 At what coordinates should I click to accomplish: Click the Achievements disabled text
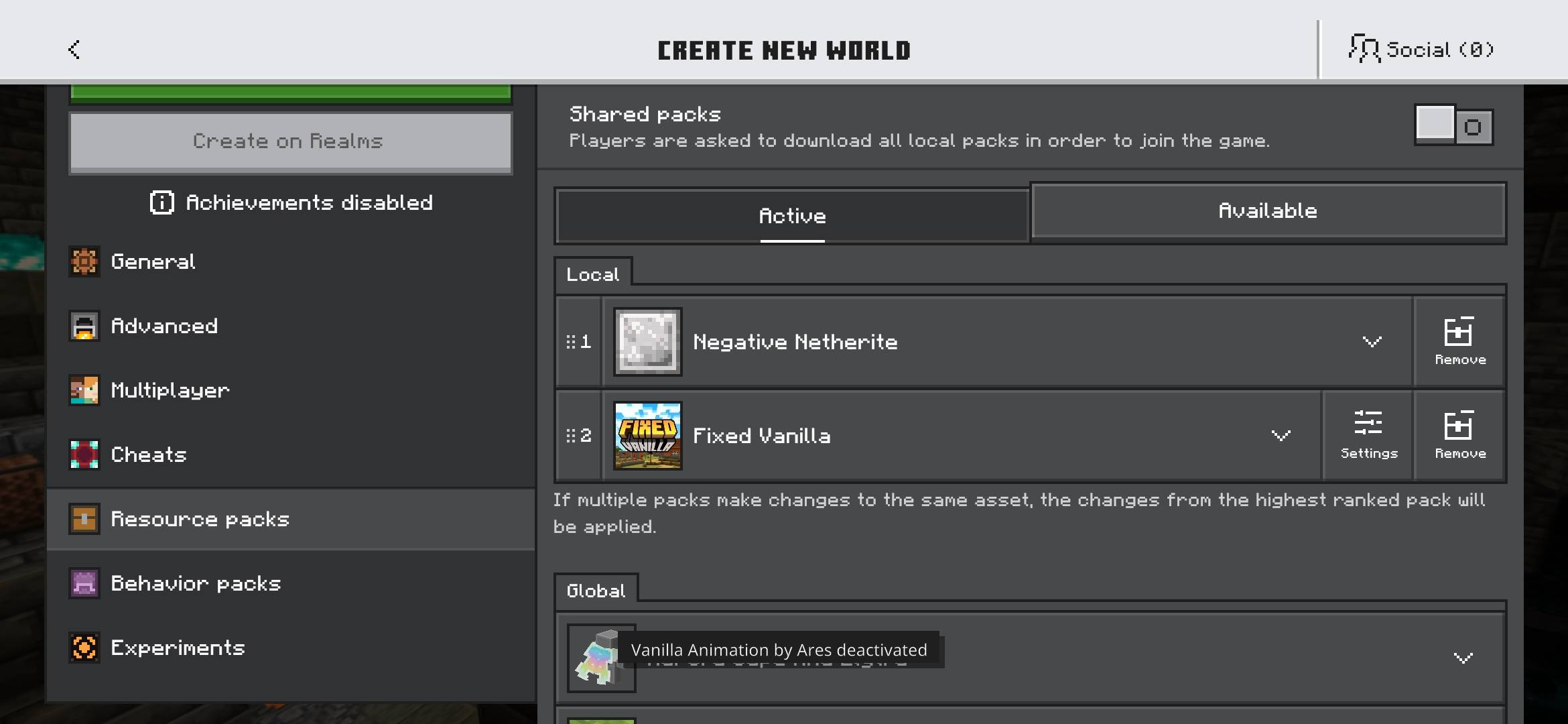coord(309,202)
